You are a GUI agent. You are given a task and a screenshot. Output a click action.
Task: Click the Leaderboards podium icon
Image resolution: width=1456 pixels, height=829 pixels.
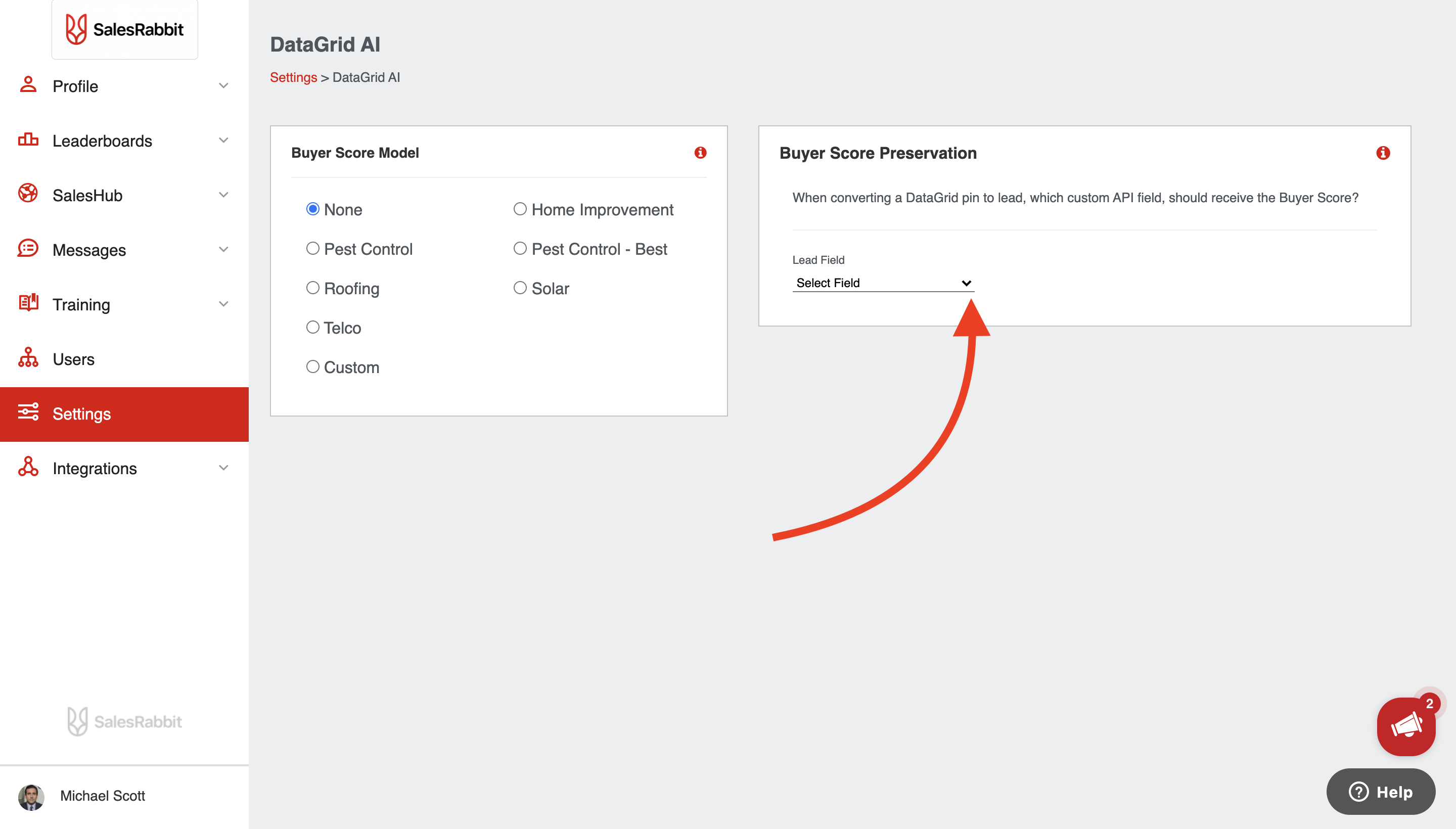point(28,140)
